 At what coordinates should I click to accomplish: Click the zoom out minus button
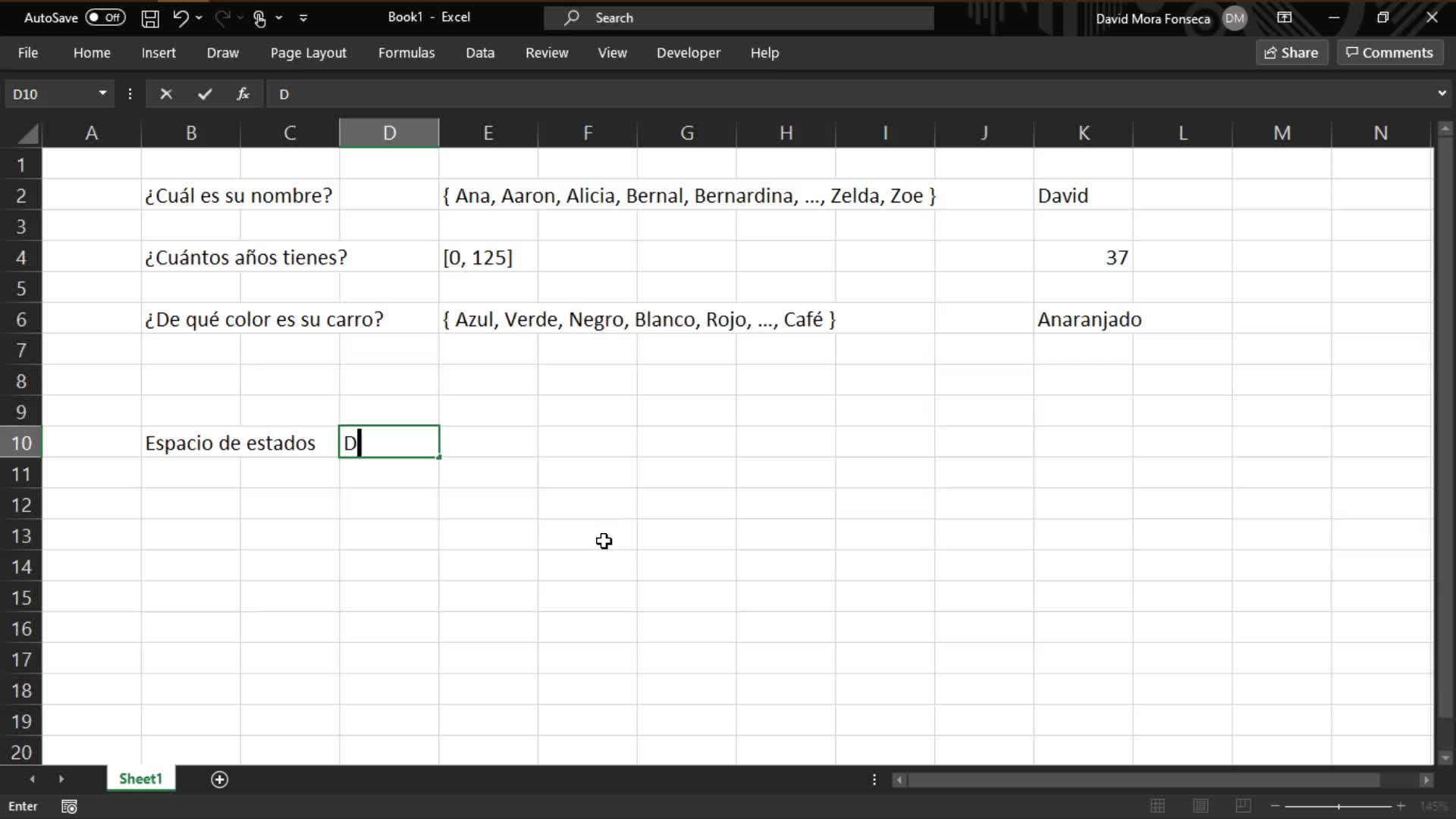click(x=1276, y=806)
